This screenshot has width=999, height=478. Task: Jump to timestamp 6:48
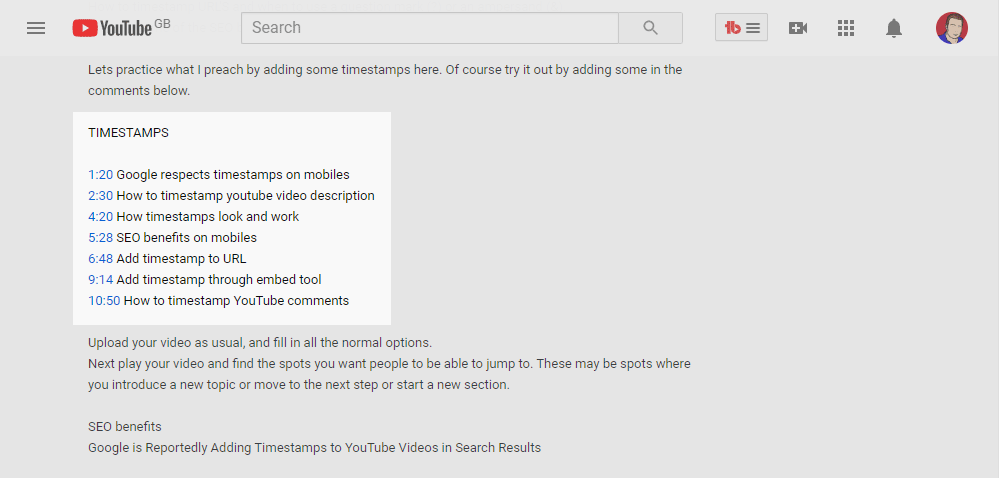click(101, 259)
